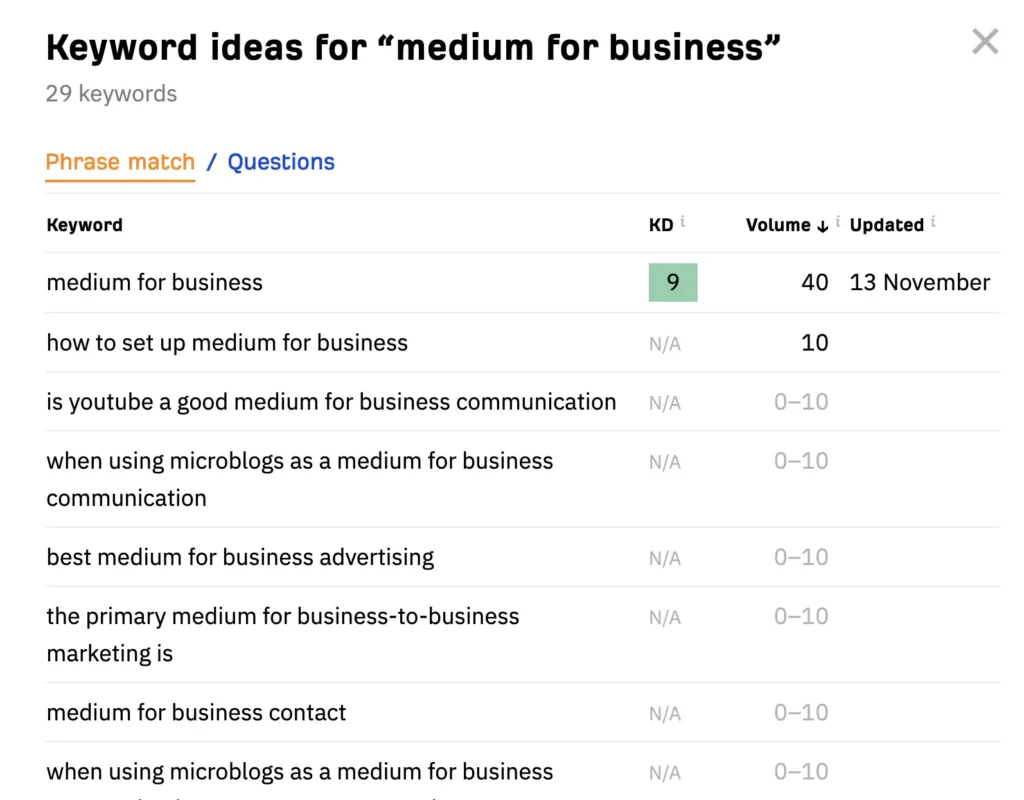Switch to the Questions tab
Screen dimensions: 1024x800
(x=280, y=161)
